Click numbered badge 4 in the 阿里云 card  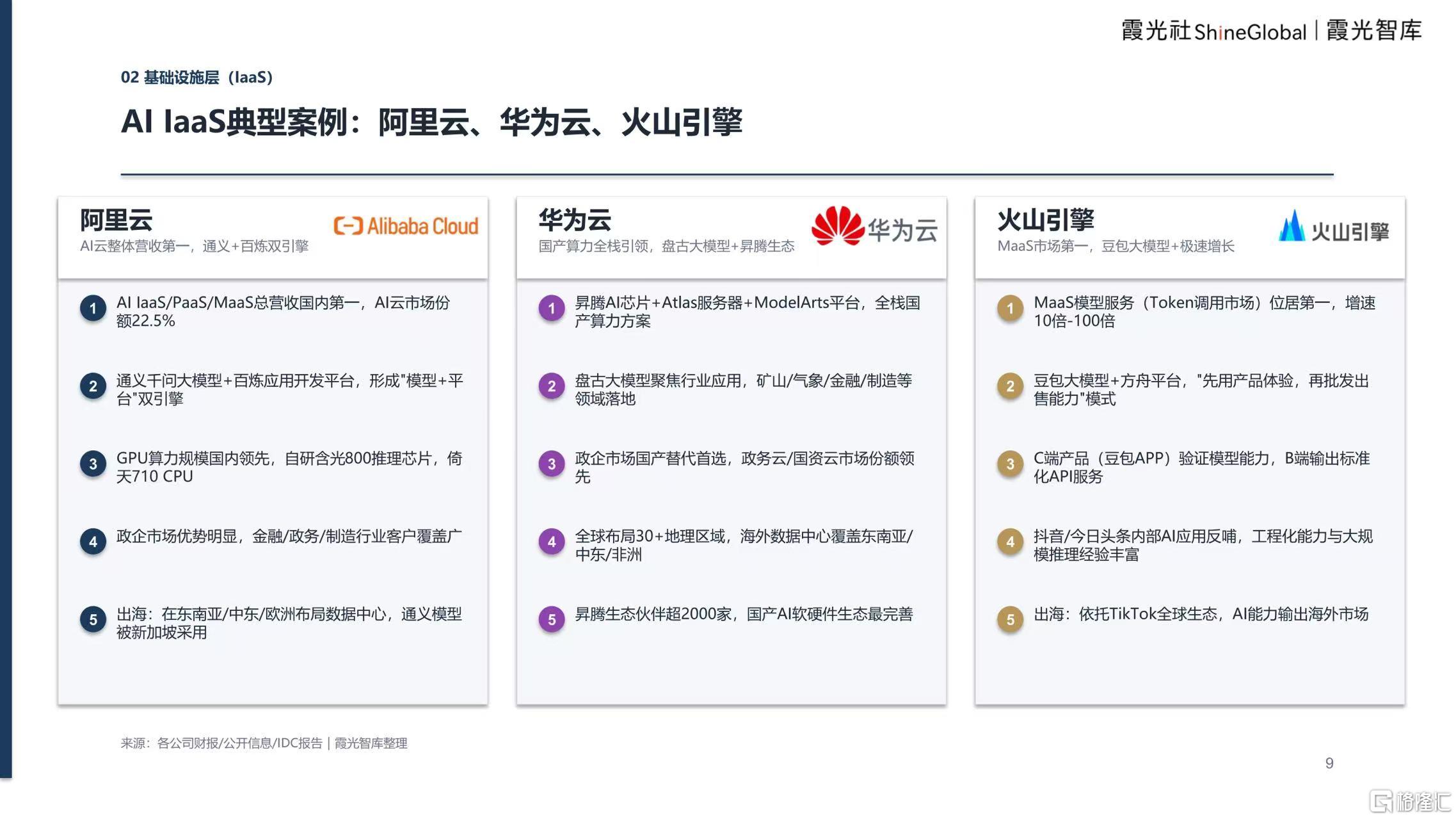click(x=93, y=542)
